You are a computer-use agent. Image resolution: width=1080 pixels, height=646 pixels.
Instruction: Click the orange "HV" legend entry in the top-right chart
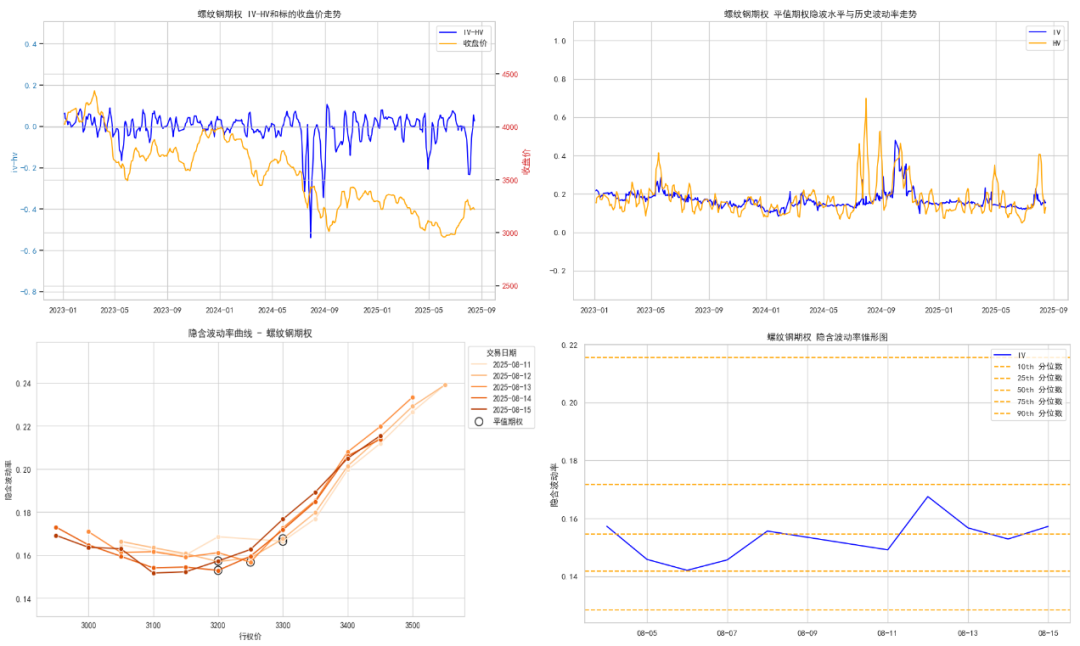coord(1046,43)
